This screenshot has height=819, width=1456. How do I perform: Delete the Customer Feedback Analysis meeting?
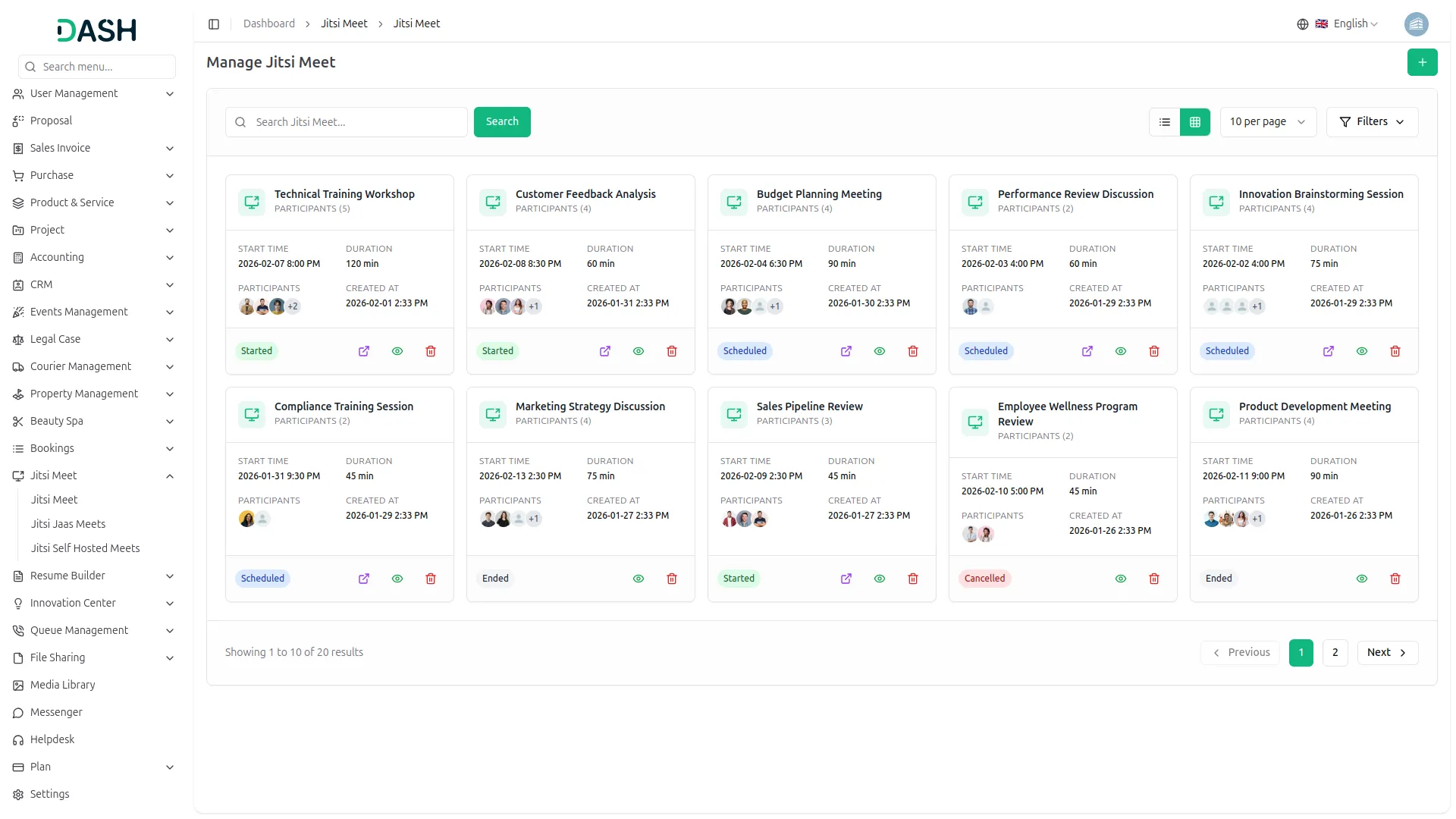[x=672, y=351]
